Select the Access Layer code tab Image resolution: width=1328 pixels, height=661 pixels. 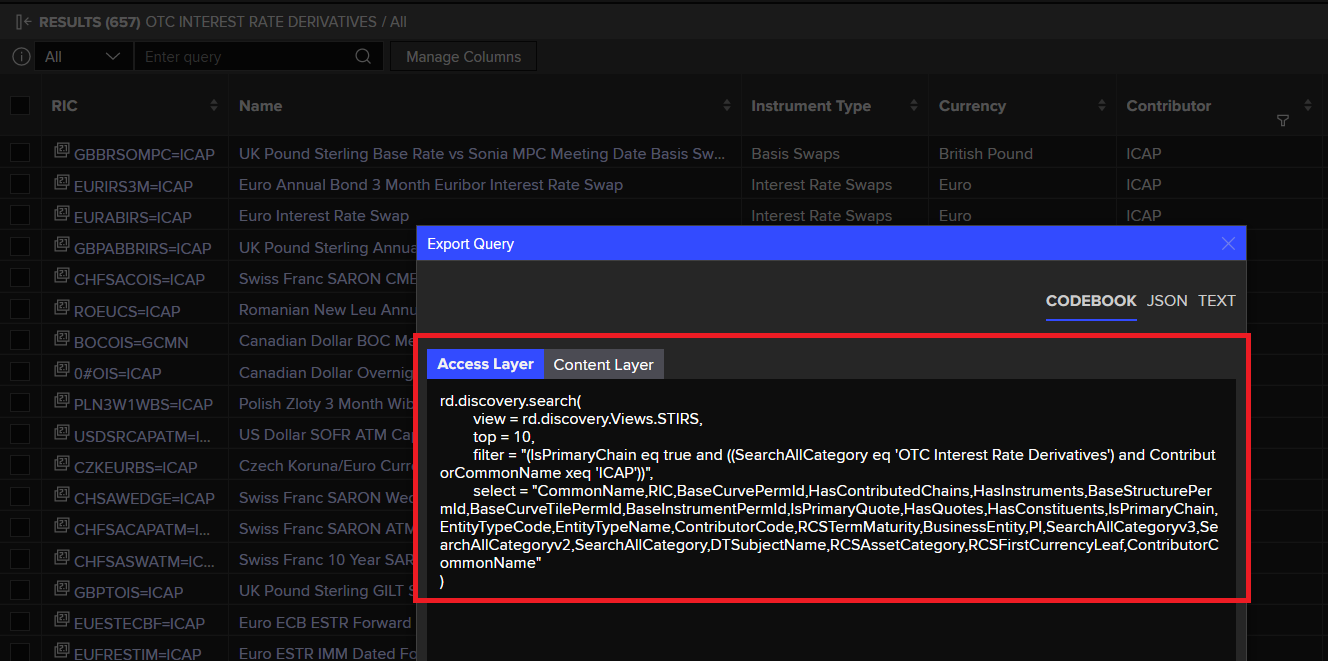tap(485, 364)
